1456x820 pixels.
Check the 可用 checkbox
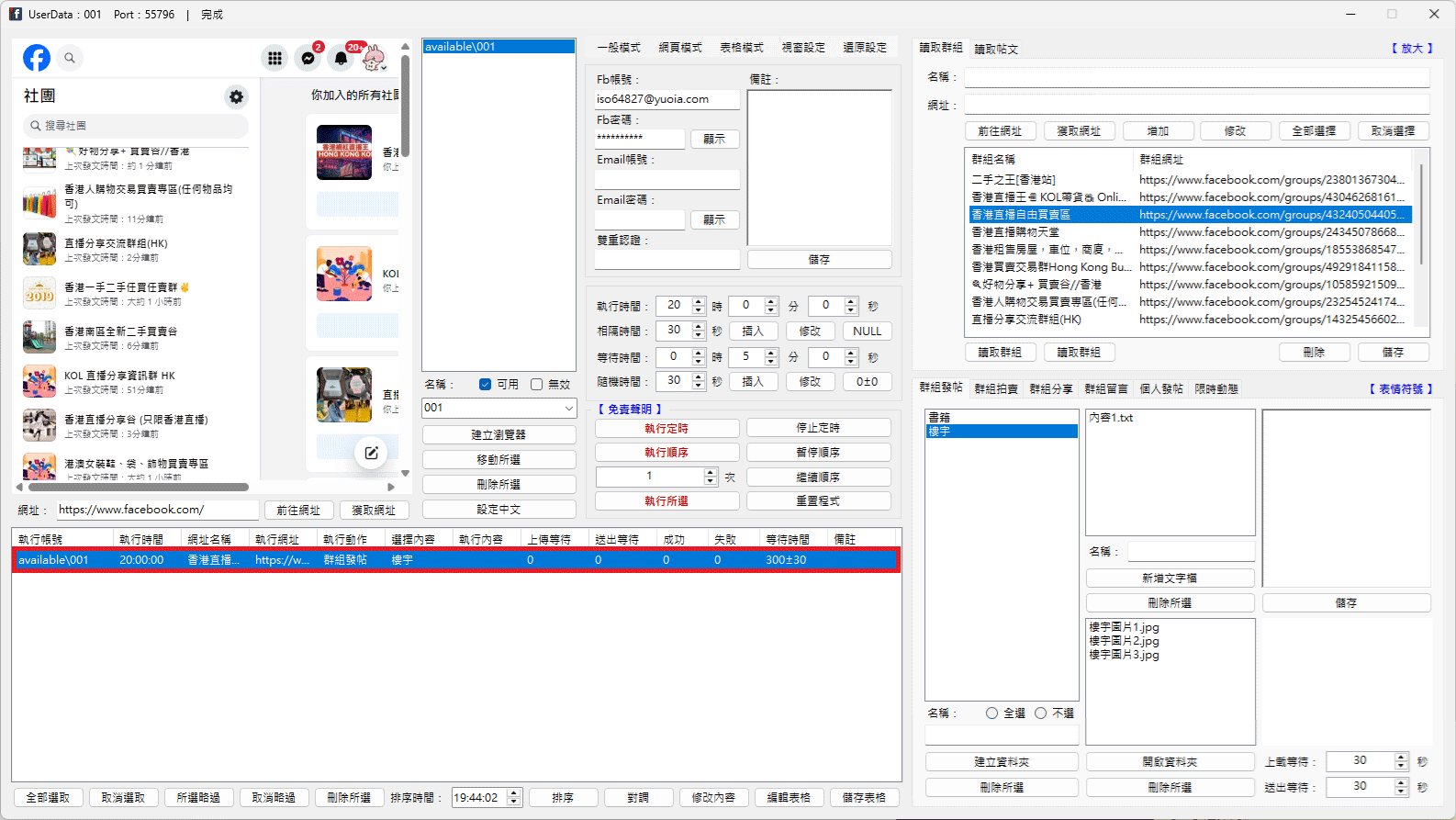(485, 385)
